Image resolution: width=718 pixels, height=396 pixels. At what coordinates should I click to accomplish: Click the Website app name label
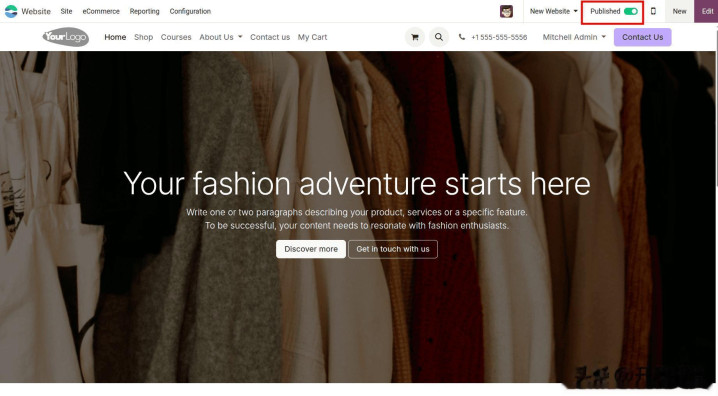coord(36,11)
